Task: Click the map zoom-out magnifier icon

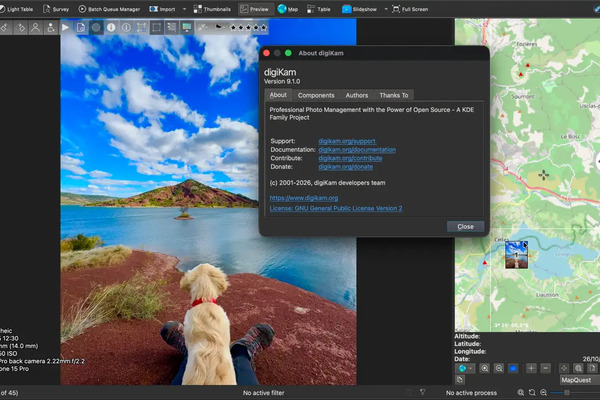Action: pyautogui.click(x=499, y=368)
